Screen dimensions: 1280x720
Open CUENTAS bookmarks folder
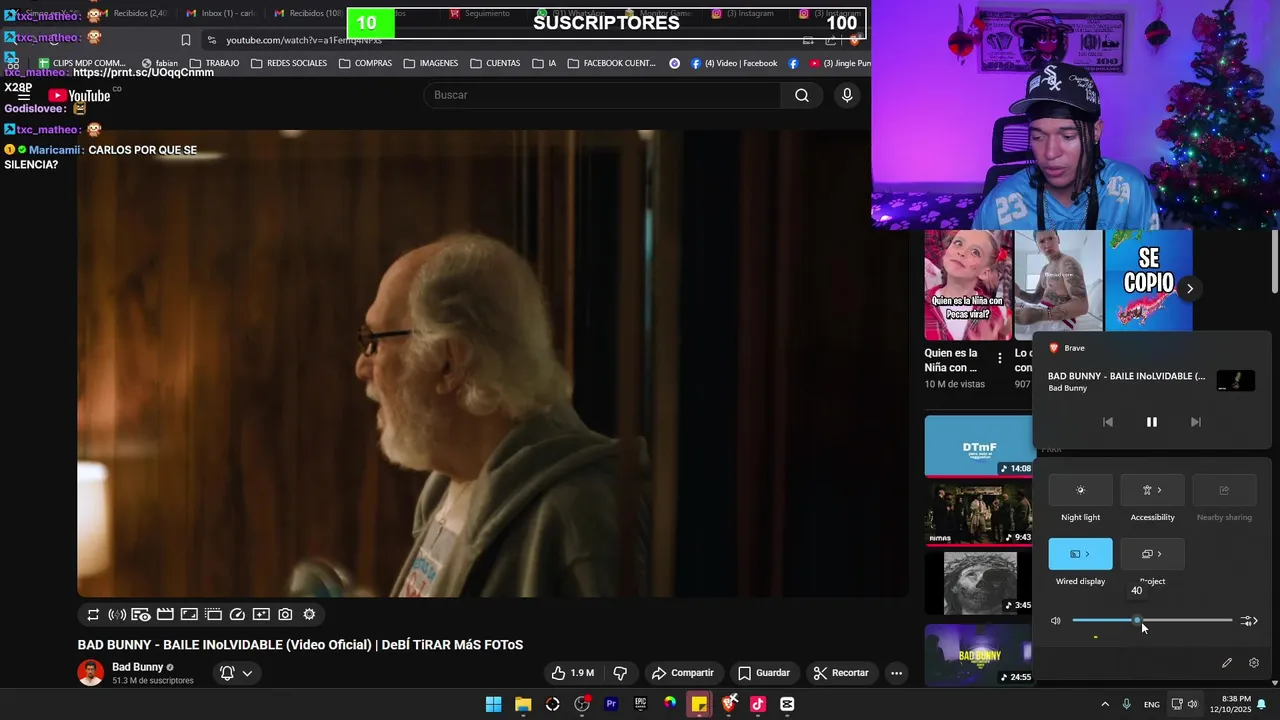tap(495, 63)
